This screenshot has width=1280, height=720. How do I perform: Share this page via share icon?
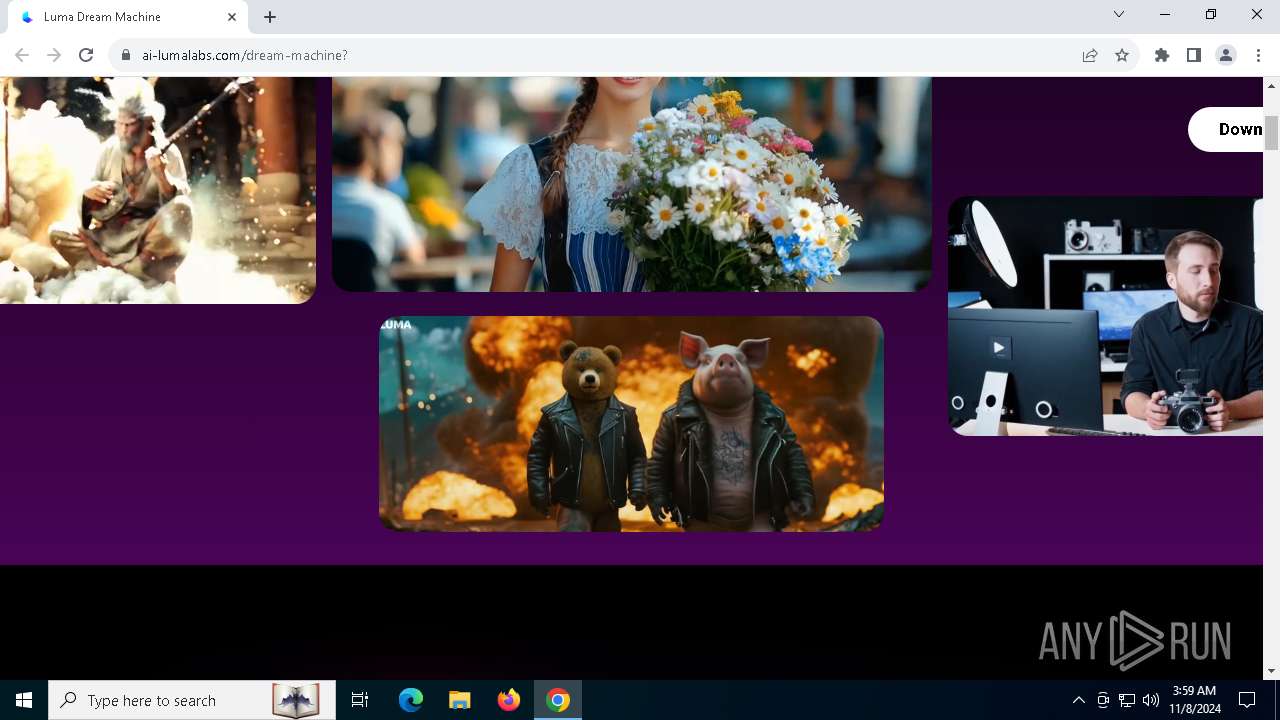pos(1090,55)
